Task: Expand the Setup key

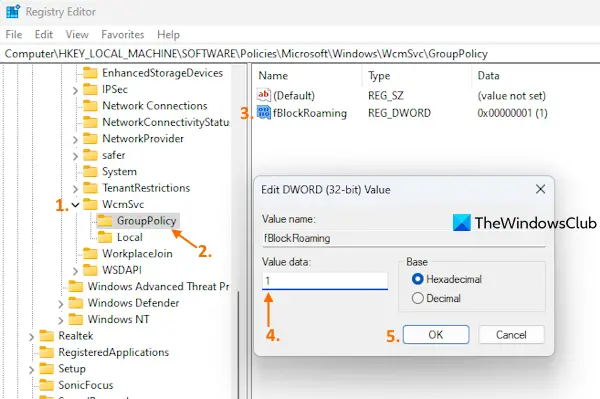Action: (31, 370)
